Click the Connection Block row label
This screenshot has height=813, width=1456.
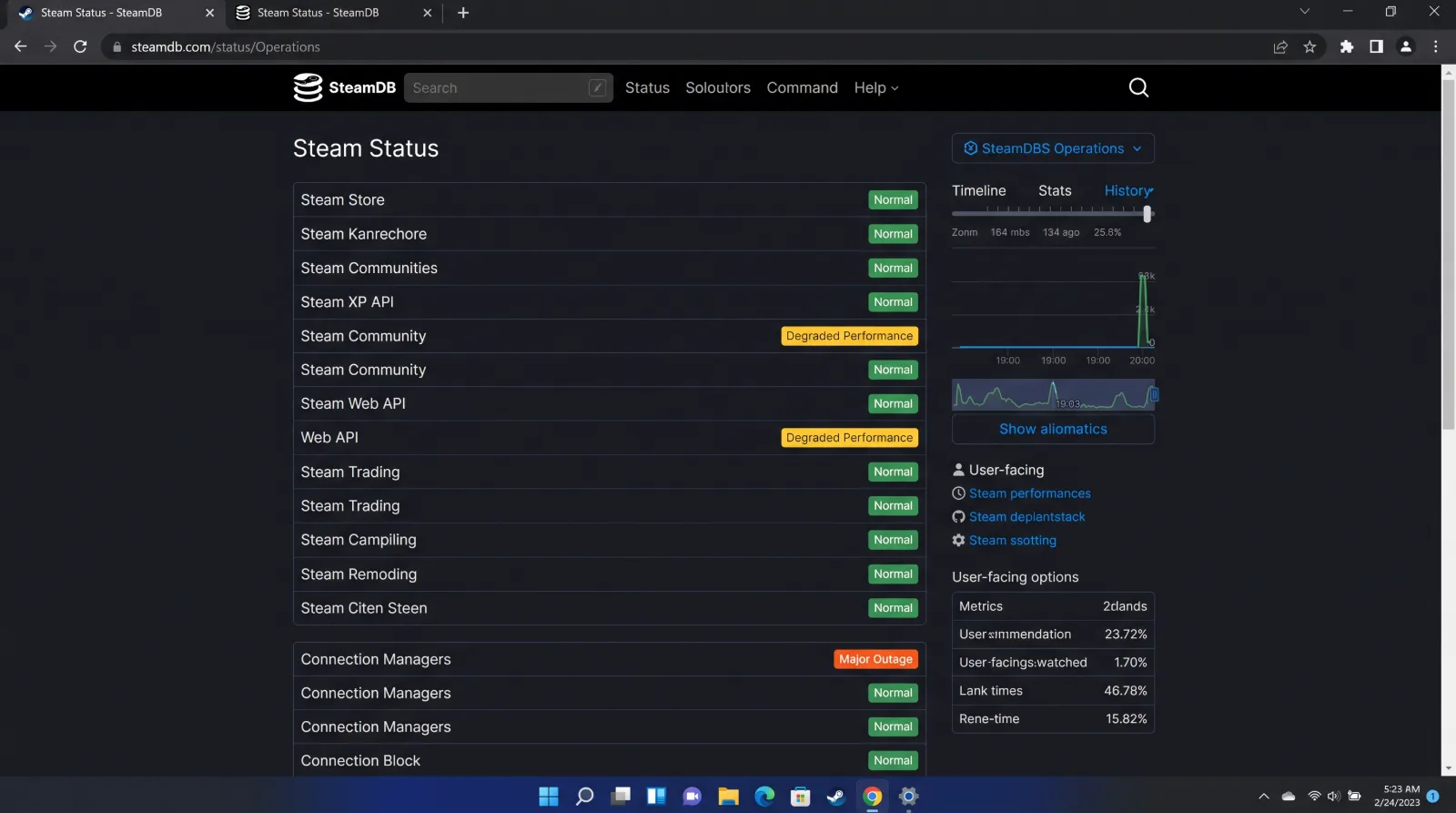[x=360, y=760]
